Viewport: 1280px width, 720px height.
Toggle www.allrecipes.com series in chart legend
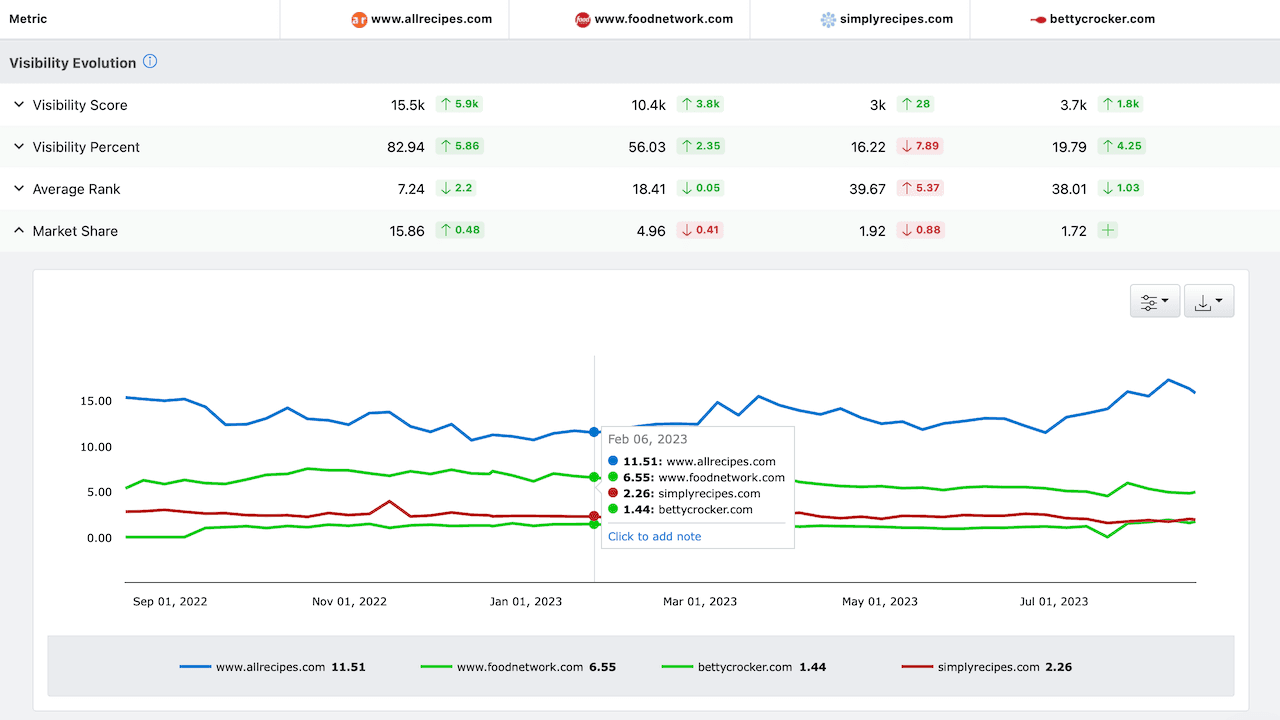click(272, 666)
